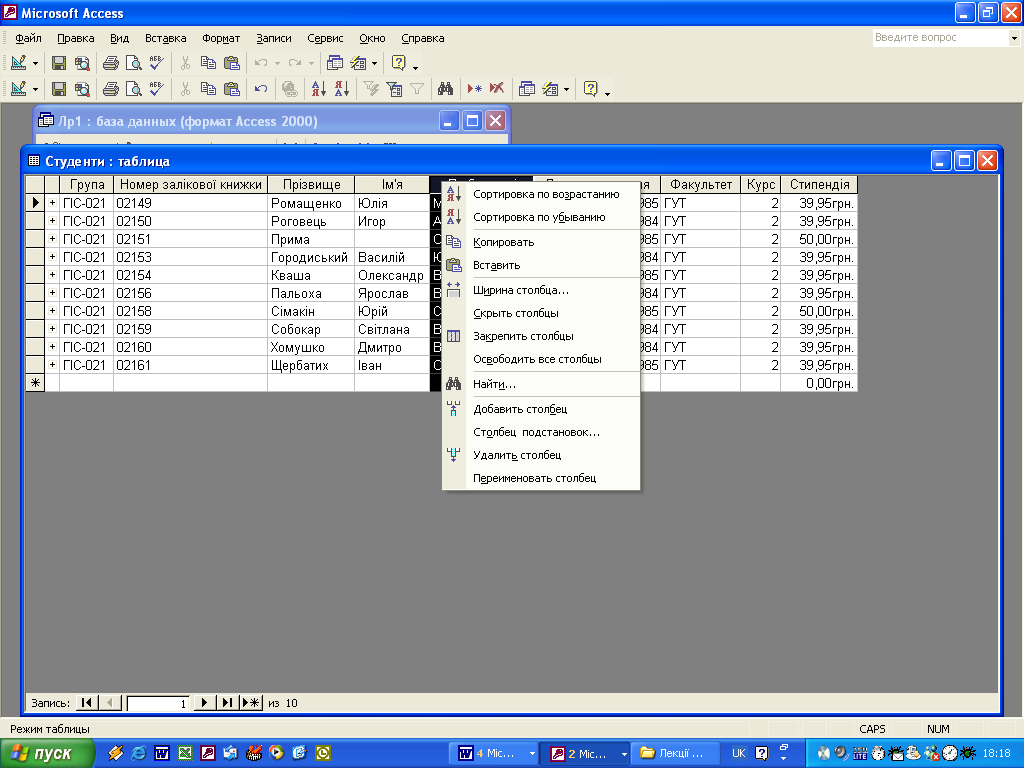Click cell with name 'Світлана'

pyautogui.click(x=392, y=329)
